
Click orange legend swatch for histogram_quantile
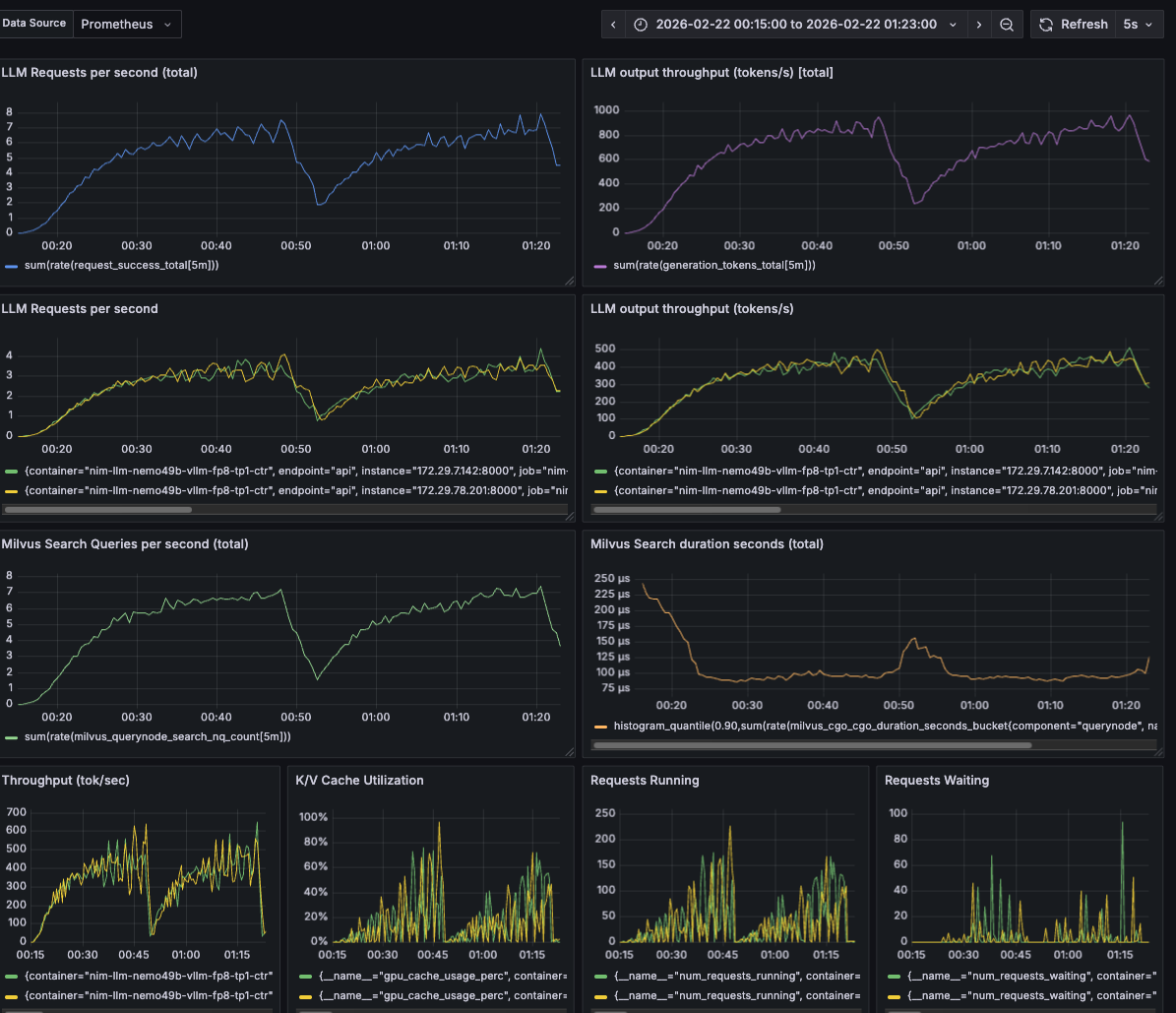coord(600,728)
